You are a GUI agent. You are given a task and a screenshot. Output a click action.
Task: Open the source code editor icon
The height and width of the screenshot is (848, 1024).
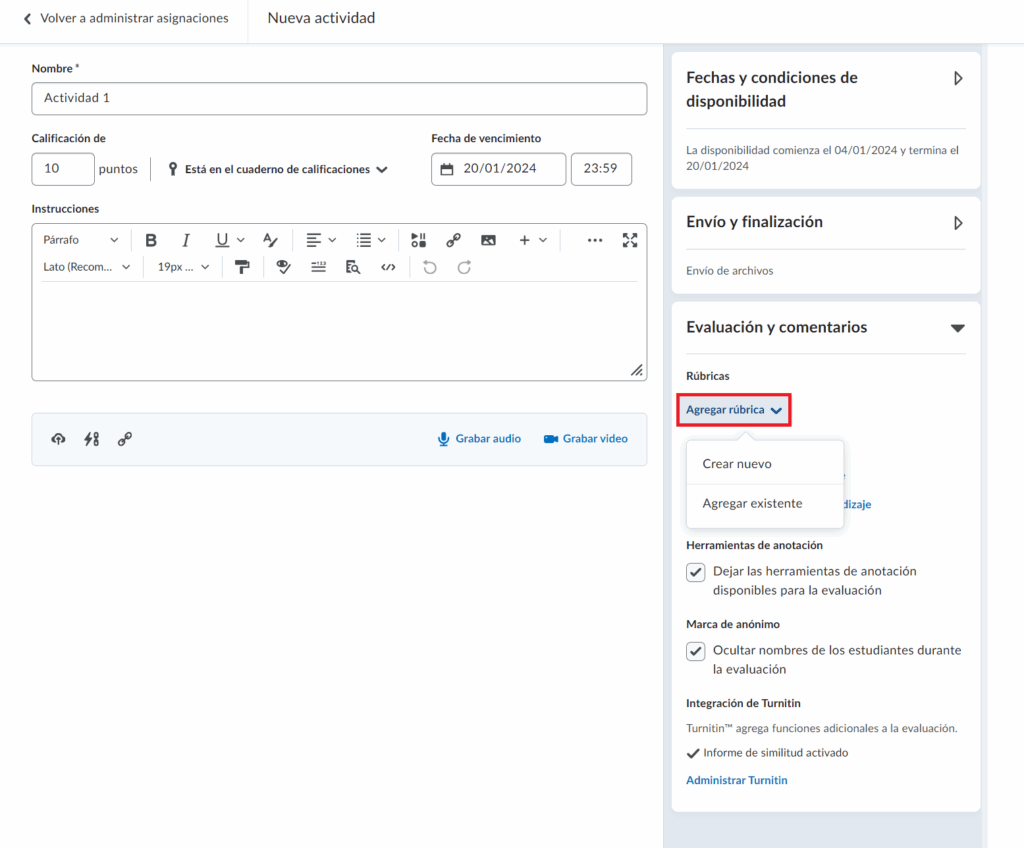388,267
